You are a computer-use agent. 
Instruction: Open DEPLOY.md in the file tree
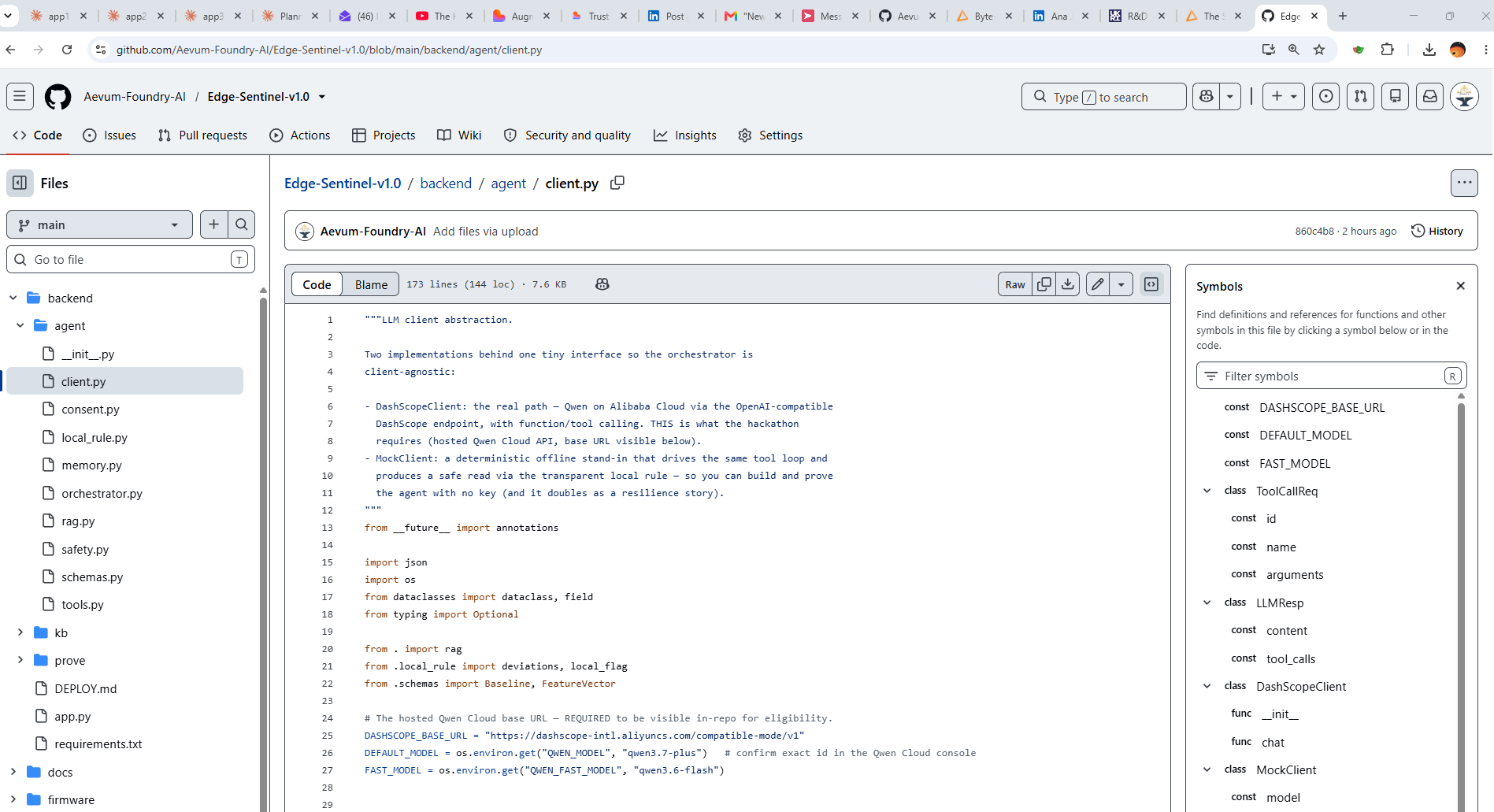(86, 688)
